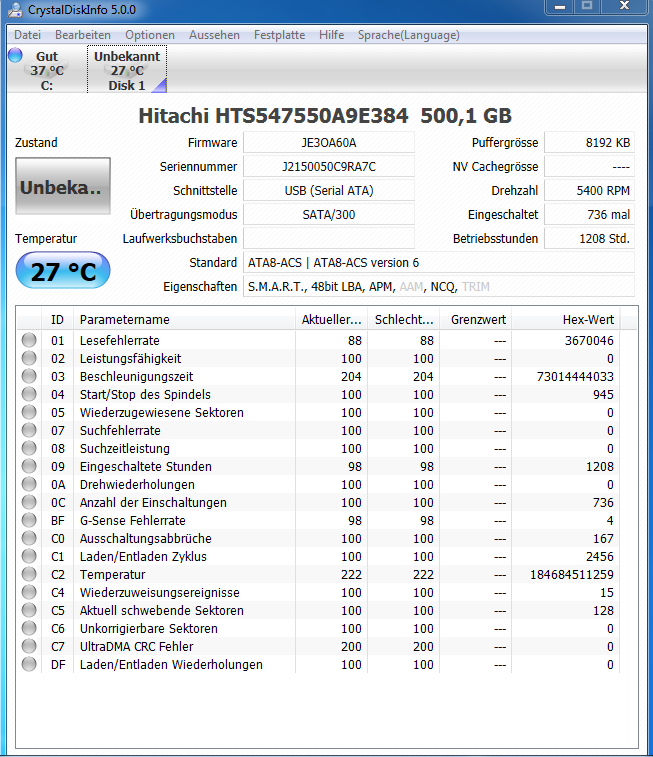Click hex value 73014444033
The width and height of the screenshot is (653, 757).
(x=575, y=377)
